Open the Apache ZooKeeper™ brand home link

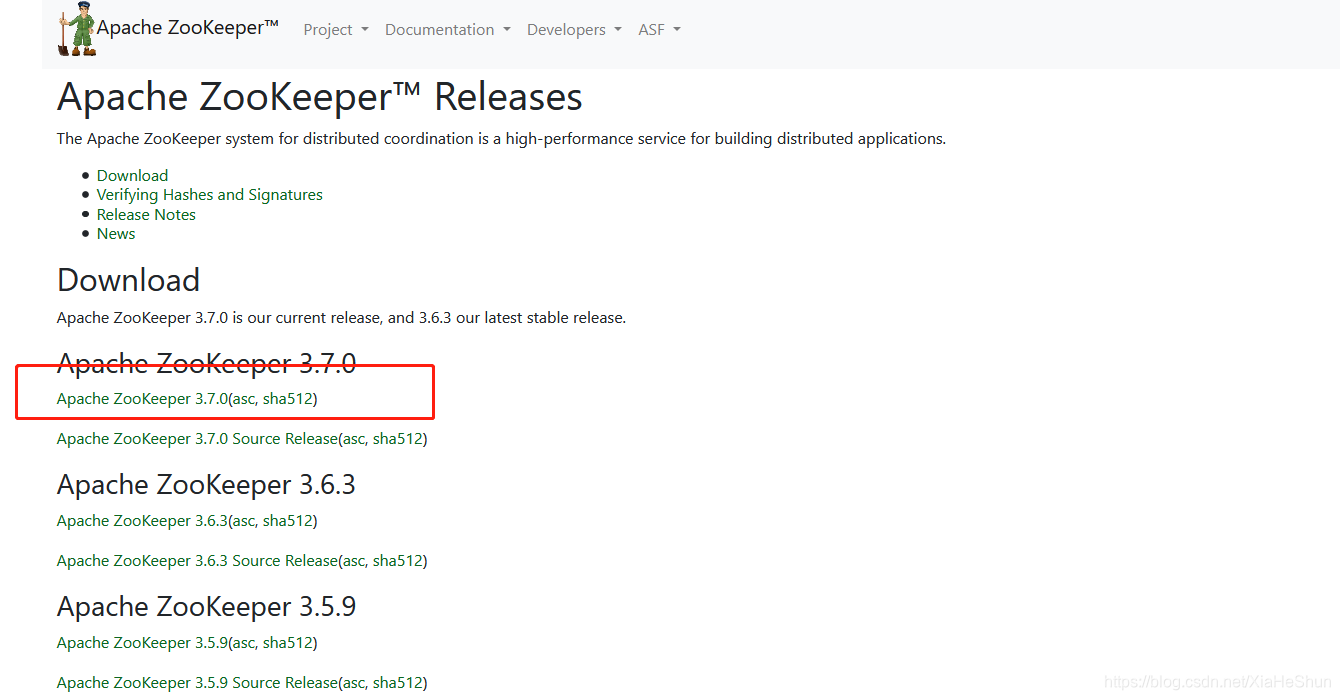coord(188,28)
